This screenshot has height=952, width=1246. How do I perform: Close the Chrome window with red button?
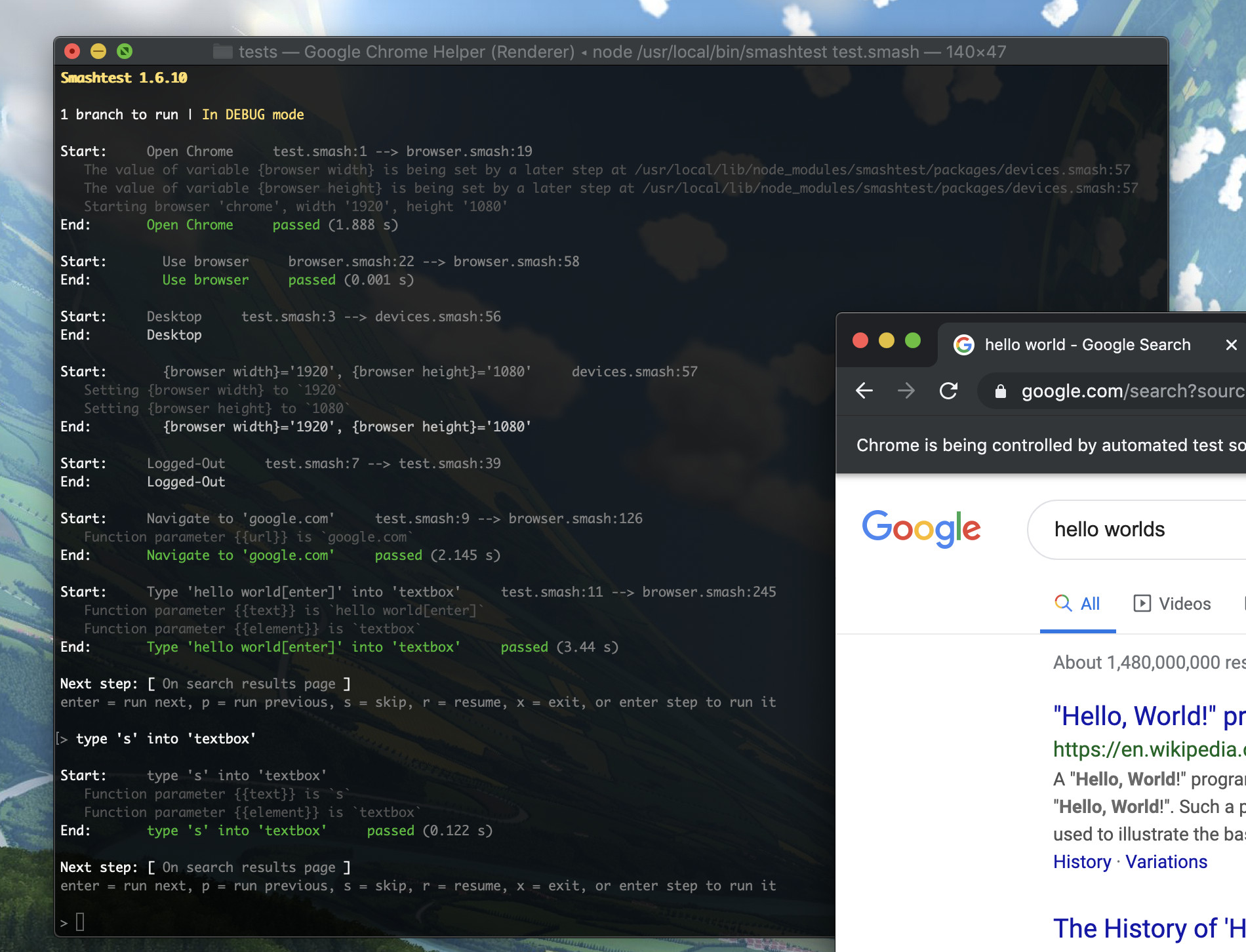860,340
